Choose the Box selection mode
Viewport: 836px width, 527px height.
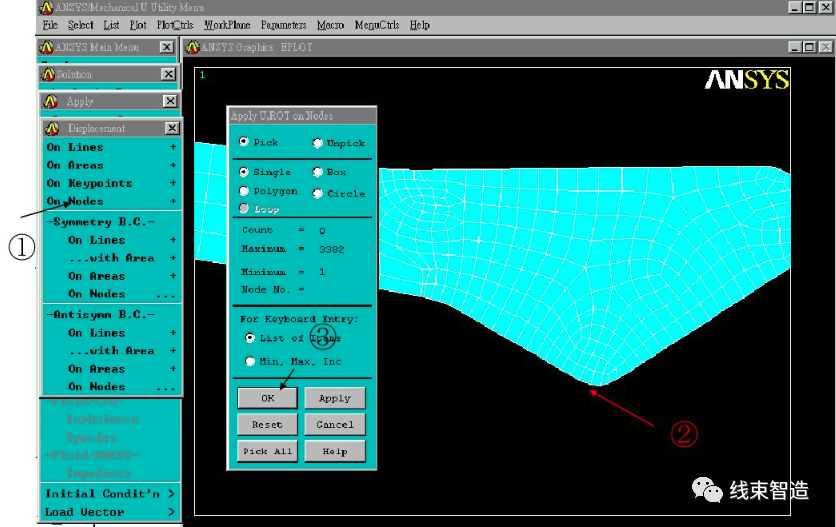[x=318, y=172]
